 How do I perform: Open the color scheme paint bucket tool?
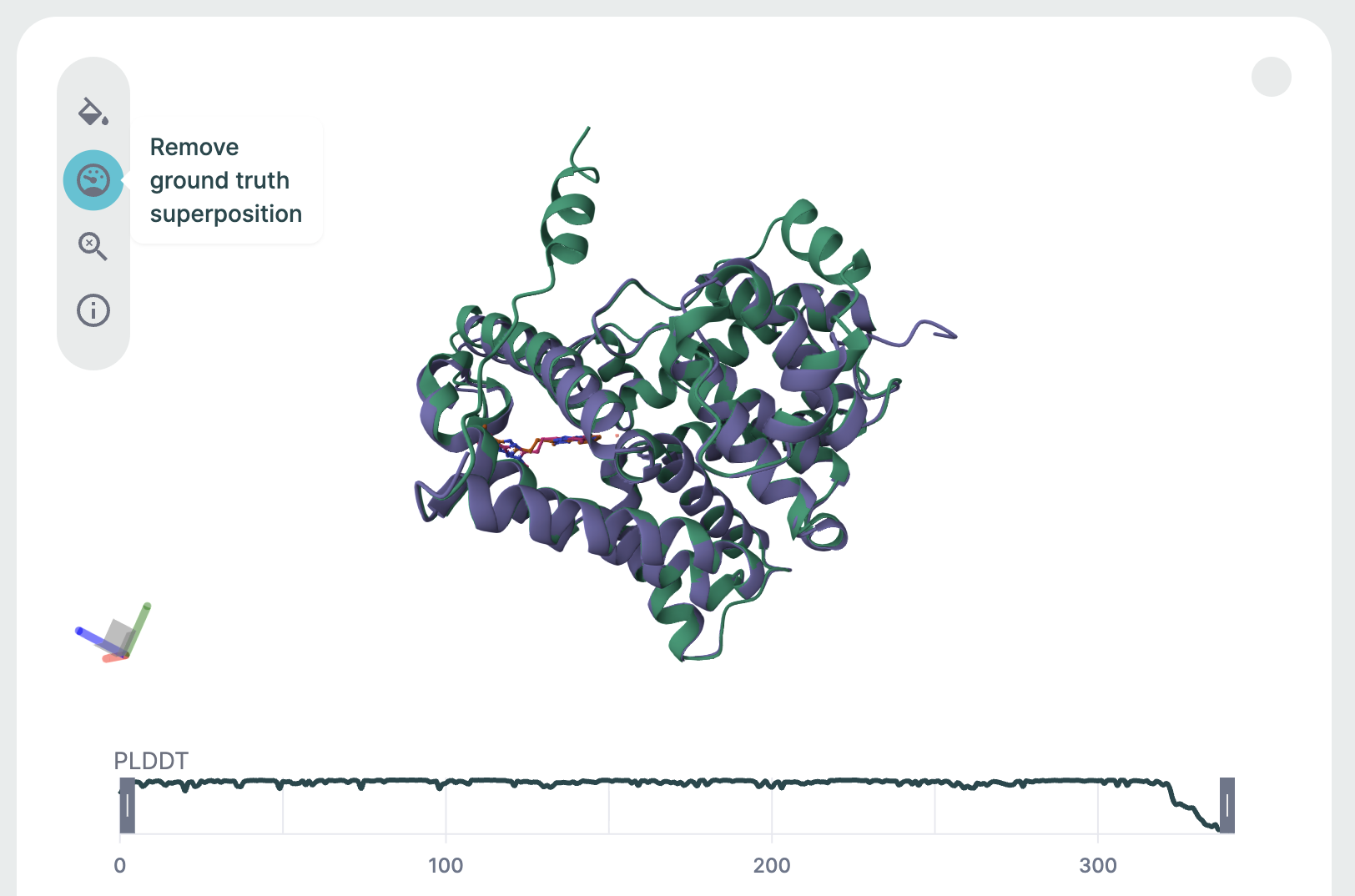point(93,112)
